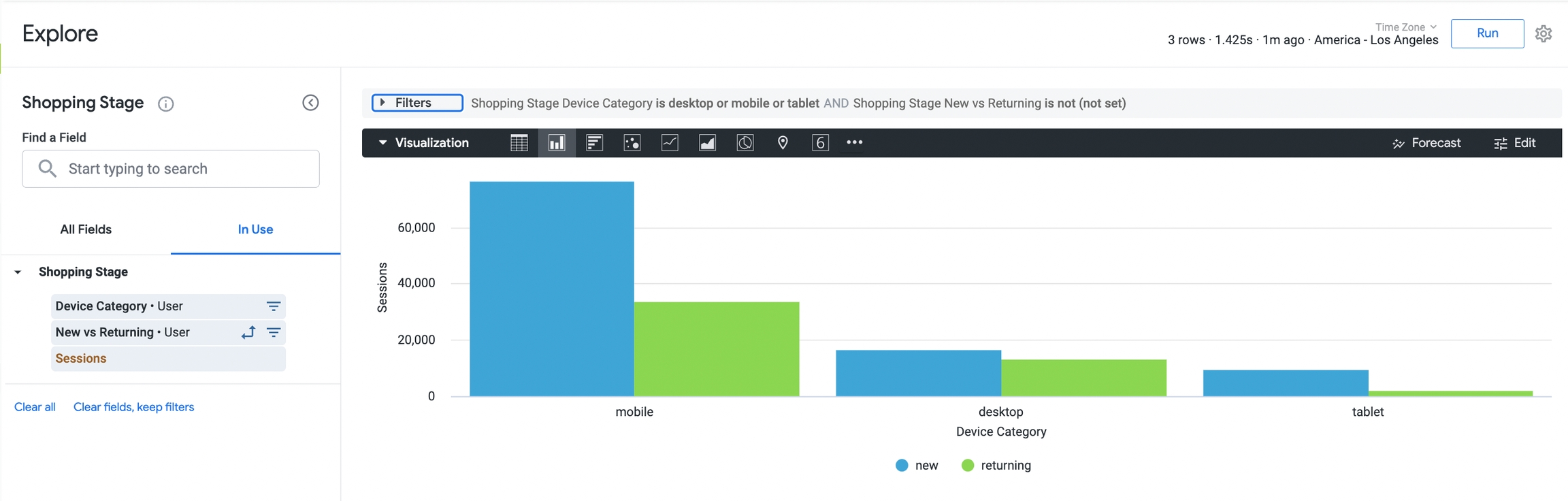
Task: Click the Run button
Action: (1487, 33)
